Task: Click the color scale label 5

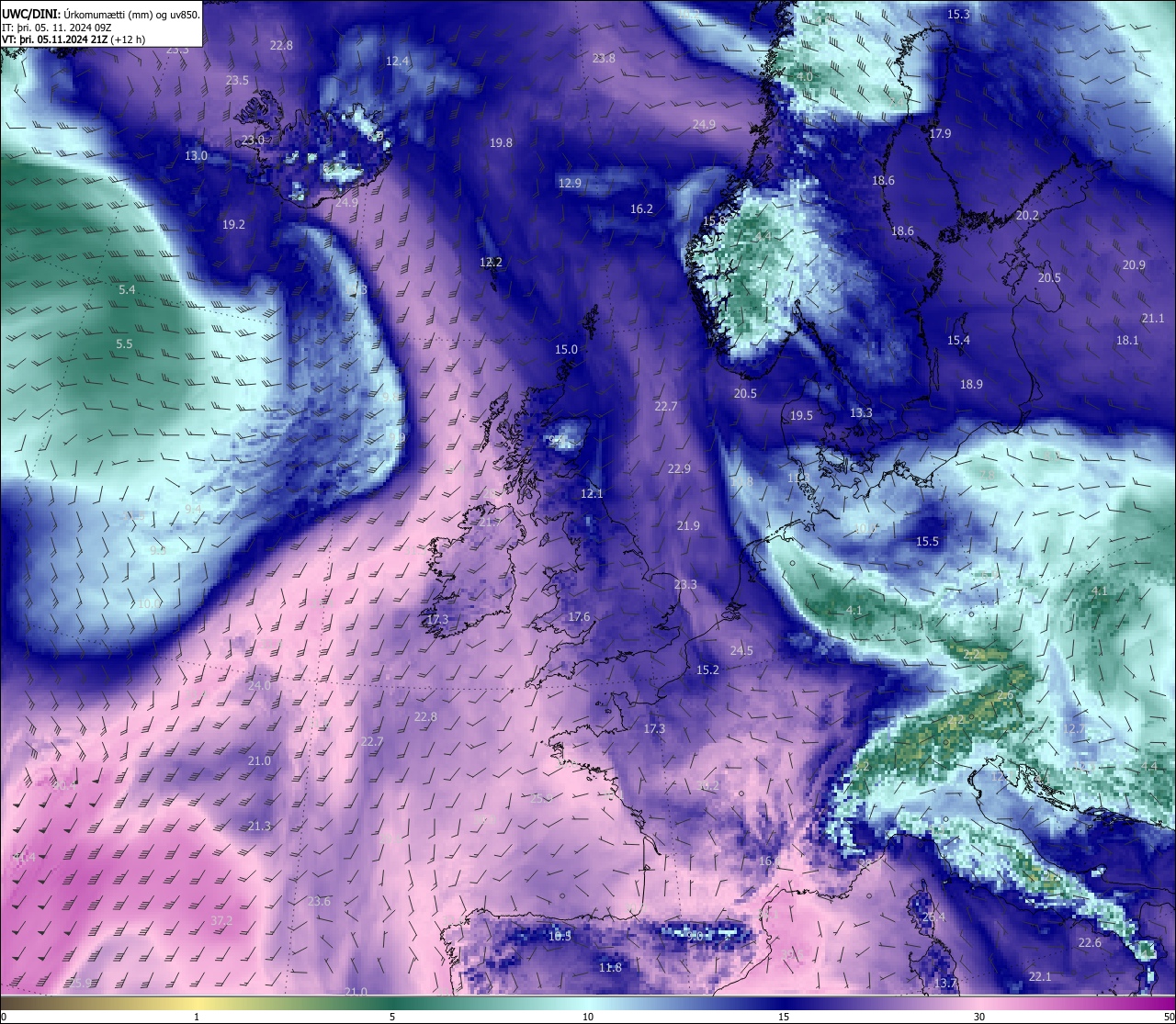Action: click(x=392, y=1017)
